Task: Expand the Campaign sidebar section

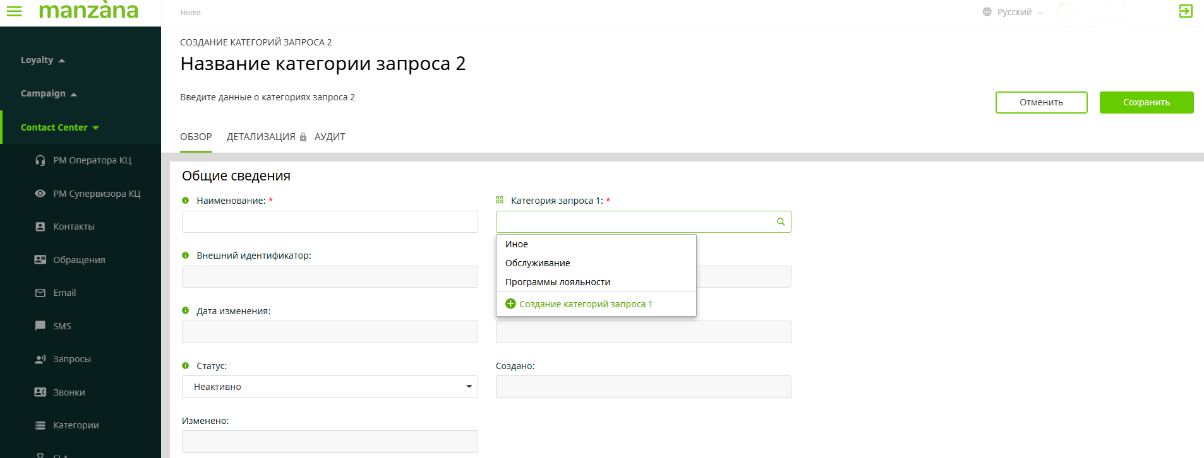Action: (48, 94)
